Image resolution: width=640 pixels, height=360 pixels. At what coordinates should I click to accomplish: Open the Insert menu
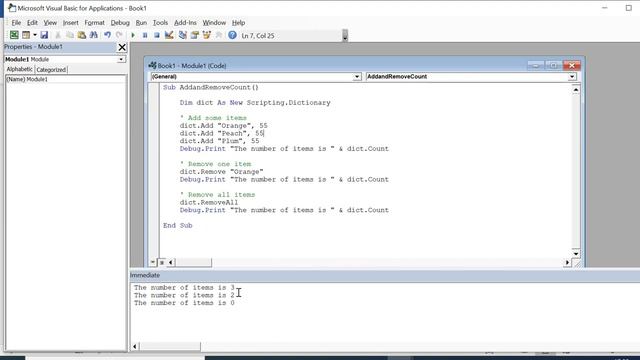(x=71, y=22)
